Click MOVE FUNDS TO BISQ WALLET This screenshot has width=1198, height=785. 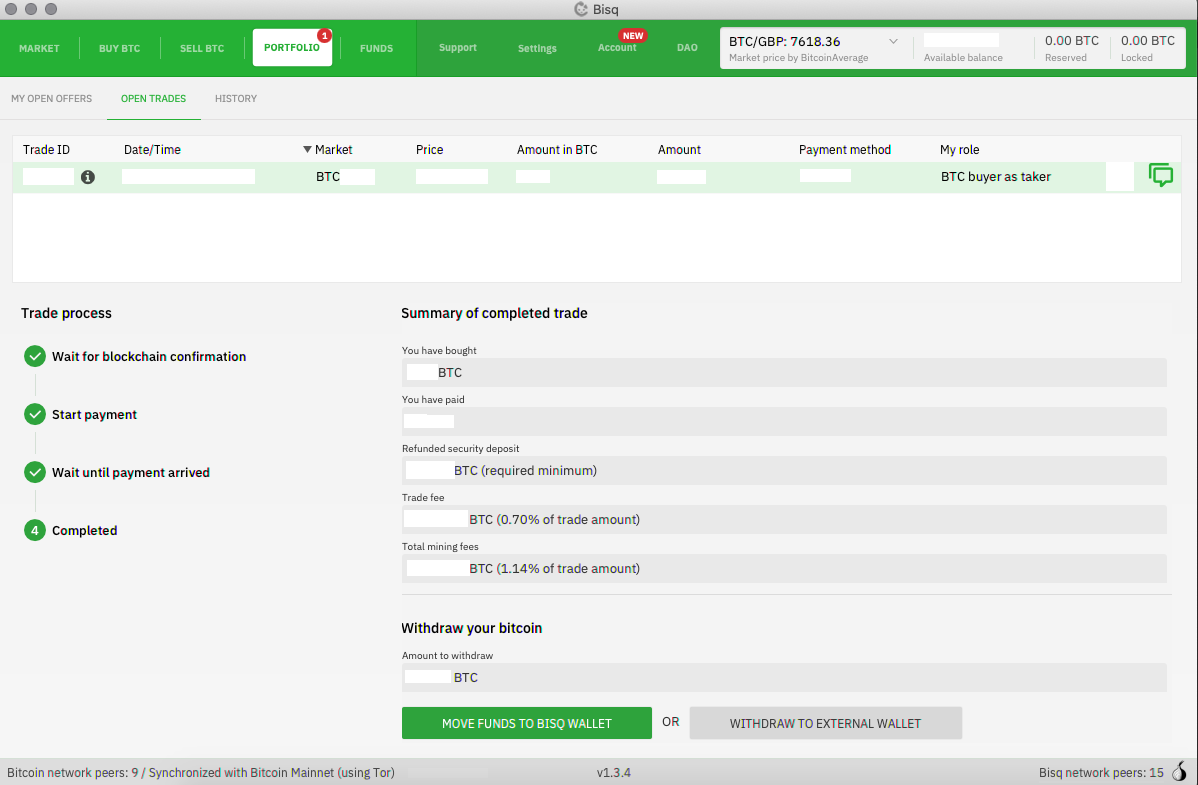coord(526,723)
